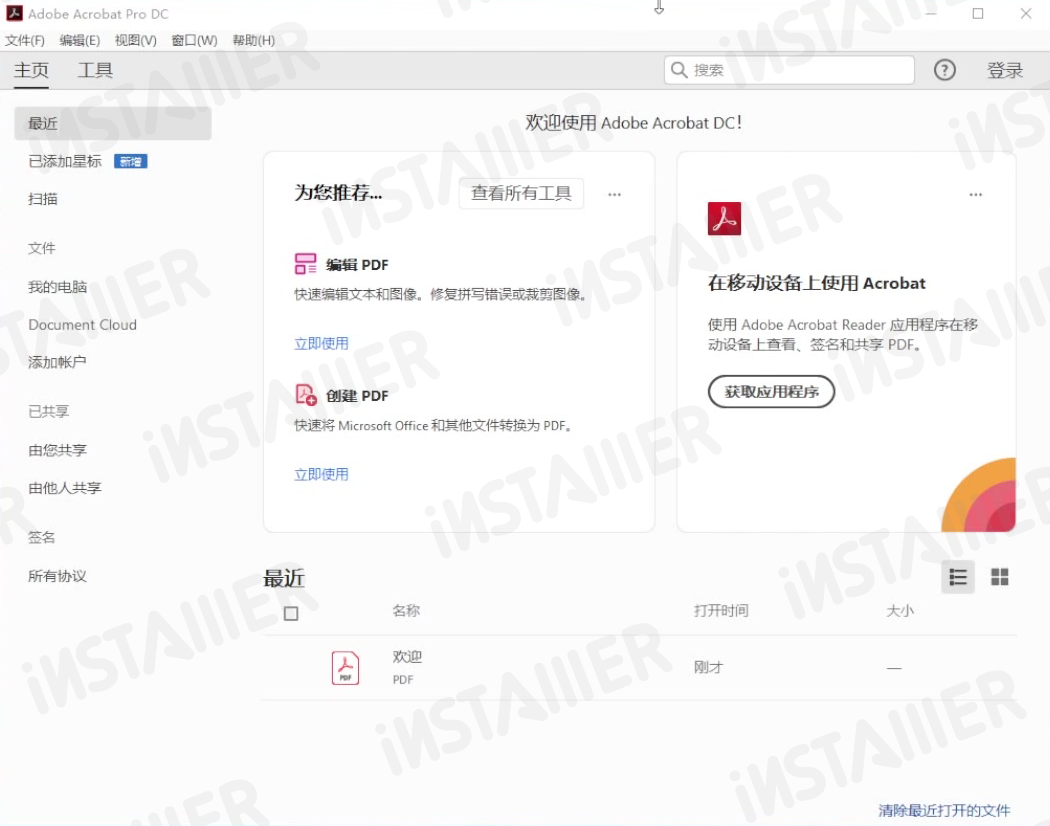The image size is (1050, 826).
Task: Click 立即使用 under 编辑 PDF
Action: 321,344
